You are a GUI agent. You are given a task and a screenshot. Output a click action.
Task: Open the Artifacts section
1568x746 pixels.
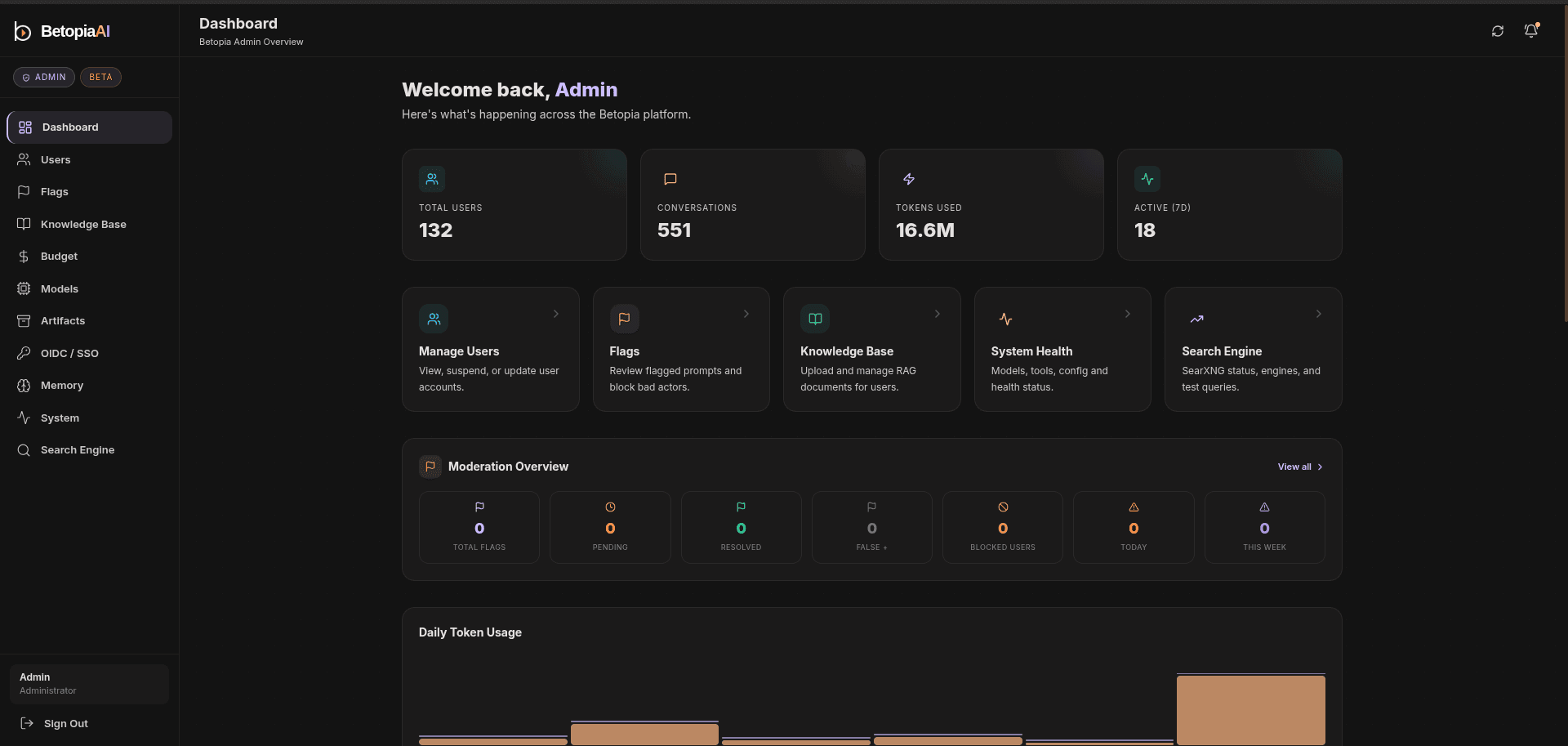coord(90,321)
